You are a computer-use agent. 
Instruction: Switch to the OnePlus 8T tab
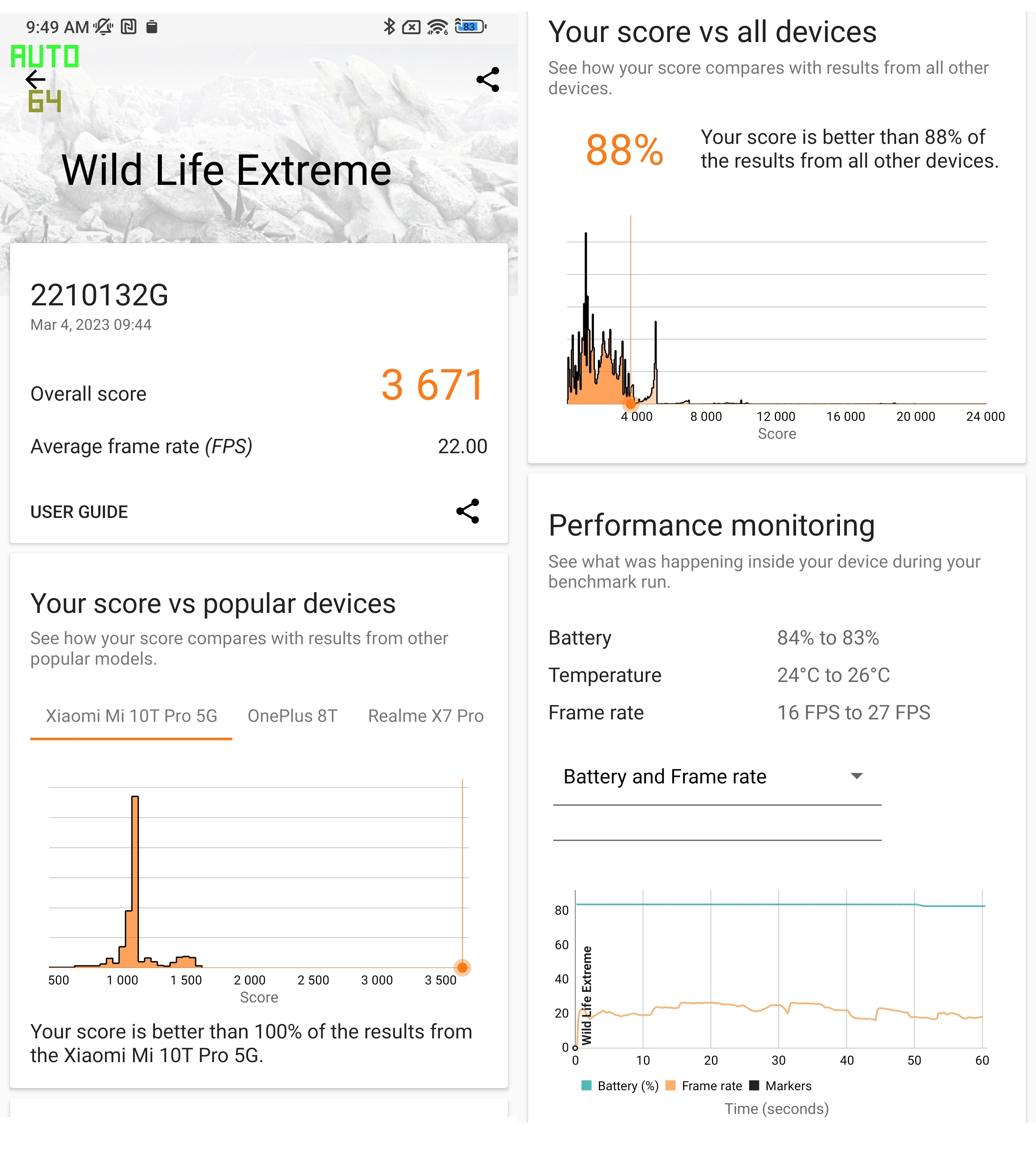pos(292,715)
